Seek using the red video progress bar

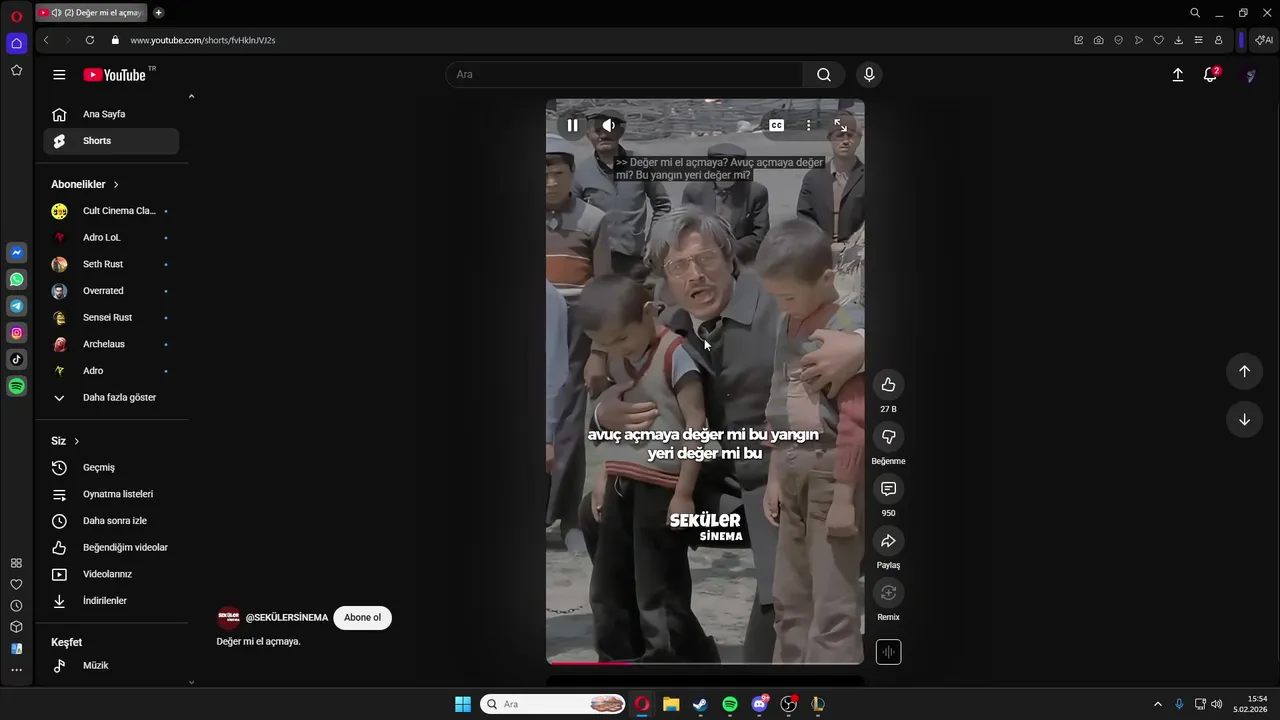coord(705,662)
